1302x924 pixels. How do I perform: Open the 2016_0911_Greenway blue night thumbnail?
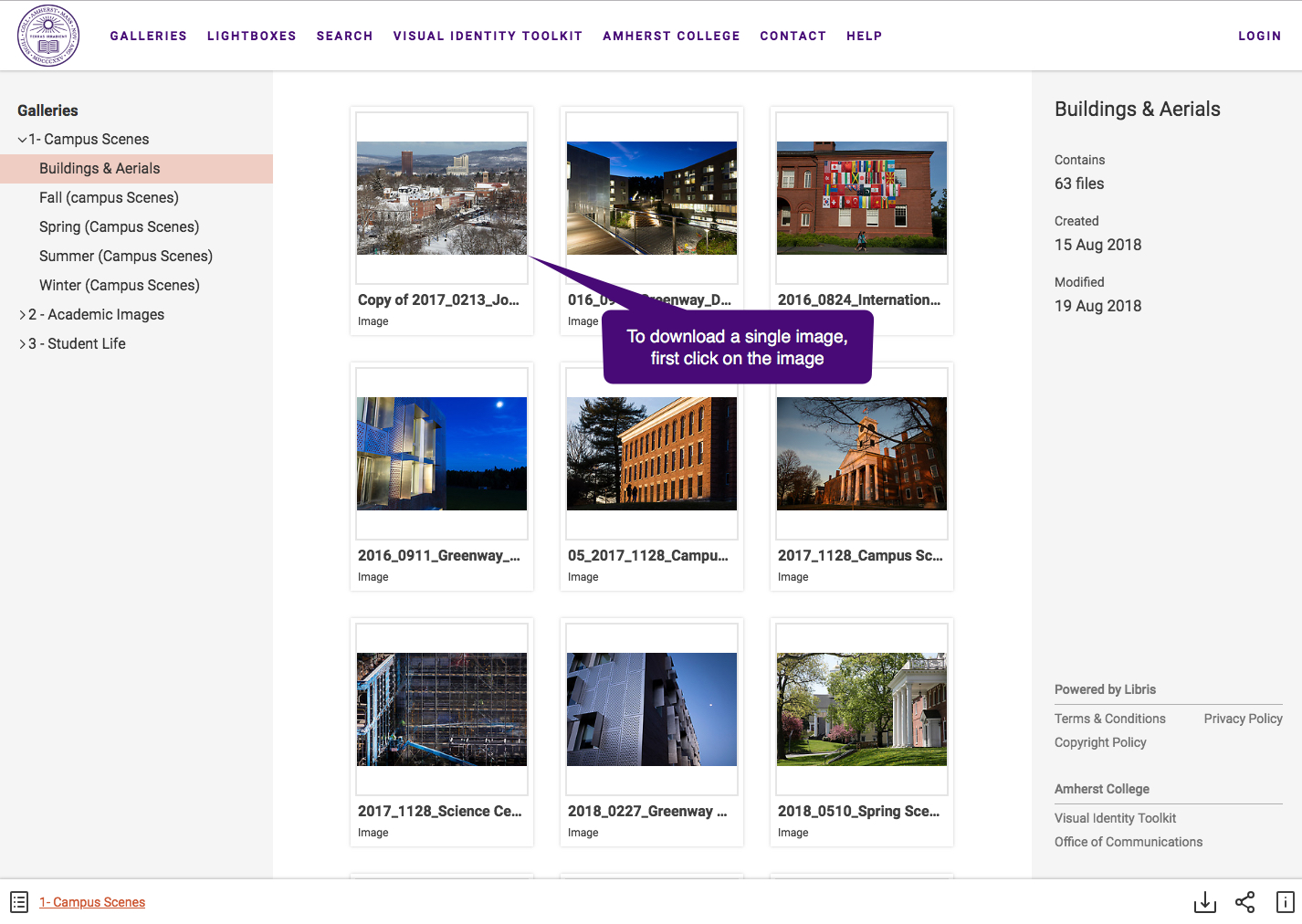(442, 454)
